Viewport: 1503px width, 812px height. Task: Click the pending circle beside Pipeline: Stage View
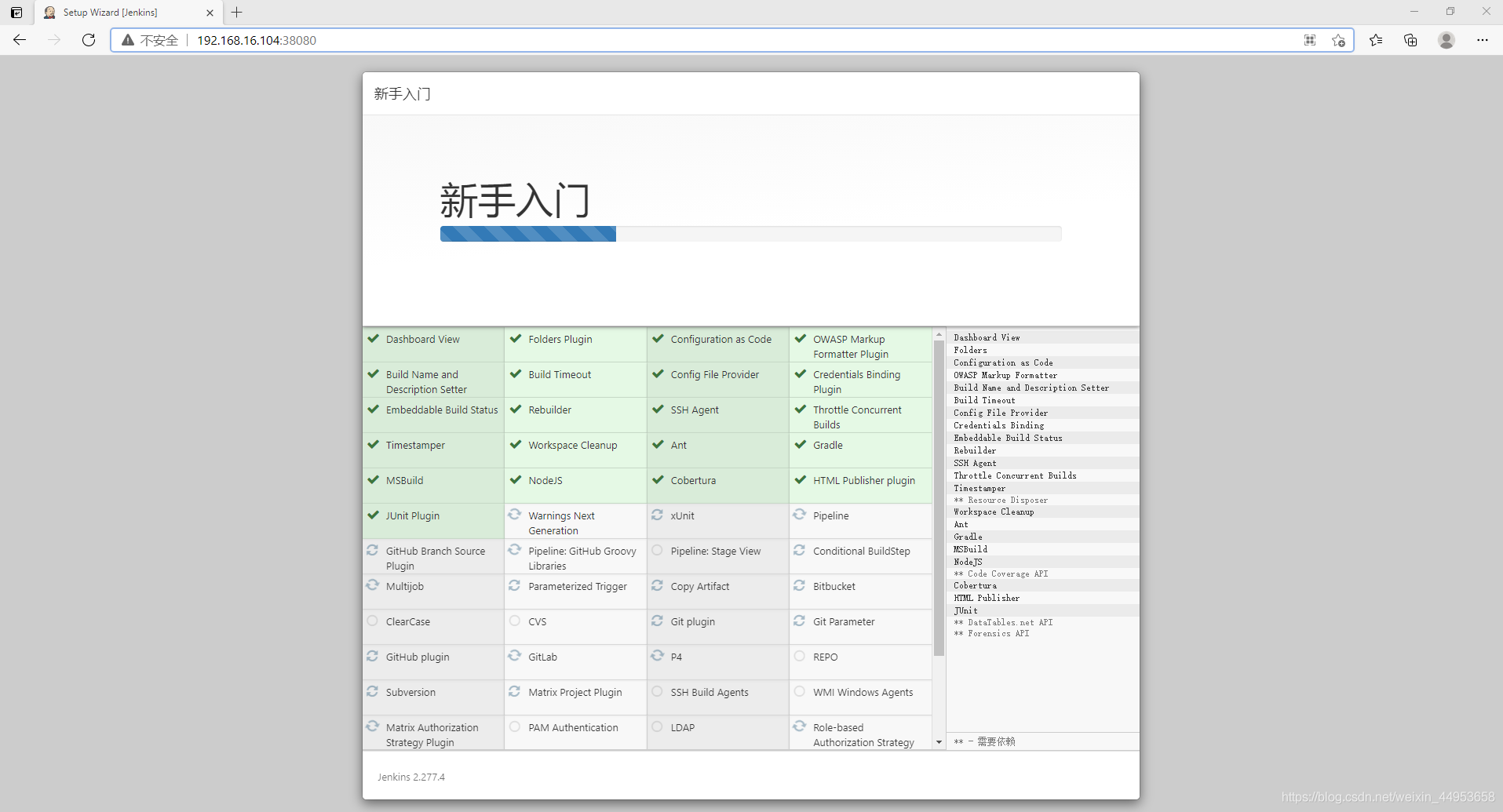click(658, 550)
